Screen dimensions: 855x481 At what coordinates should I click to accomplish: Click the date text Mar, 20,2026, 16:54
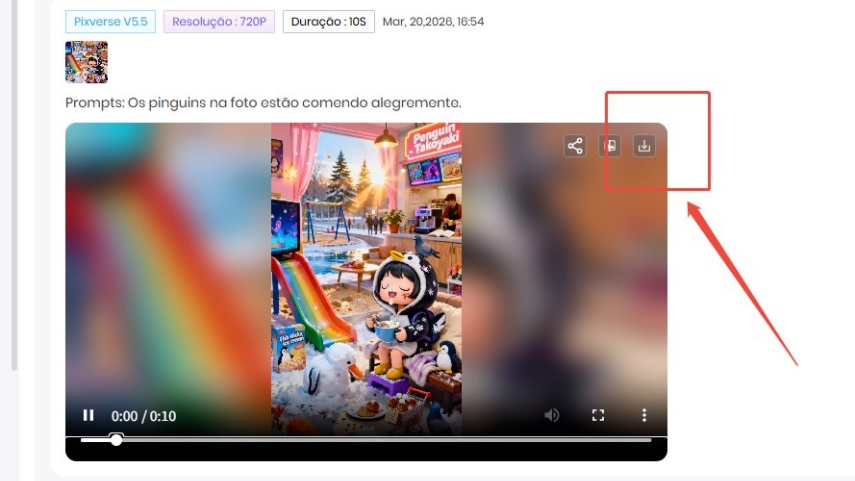433,22
